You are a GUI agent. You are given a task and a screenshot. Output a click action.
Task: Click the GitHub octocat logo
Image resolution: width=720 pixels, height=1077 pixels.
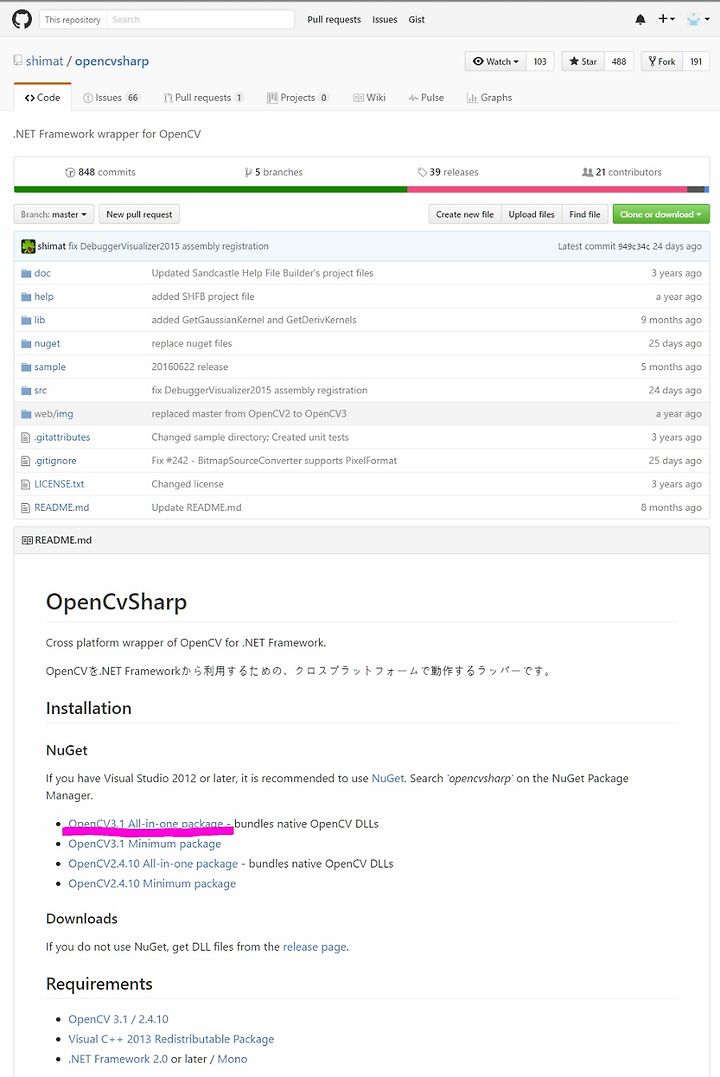click(x=22, y=19)
